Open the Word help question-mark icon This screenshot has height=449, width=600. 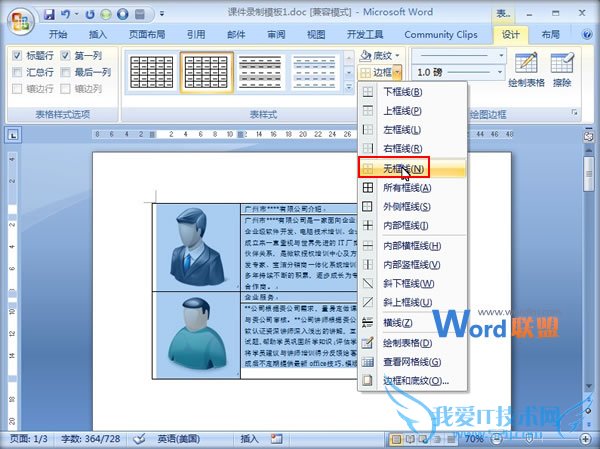[x=587, y=34]
